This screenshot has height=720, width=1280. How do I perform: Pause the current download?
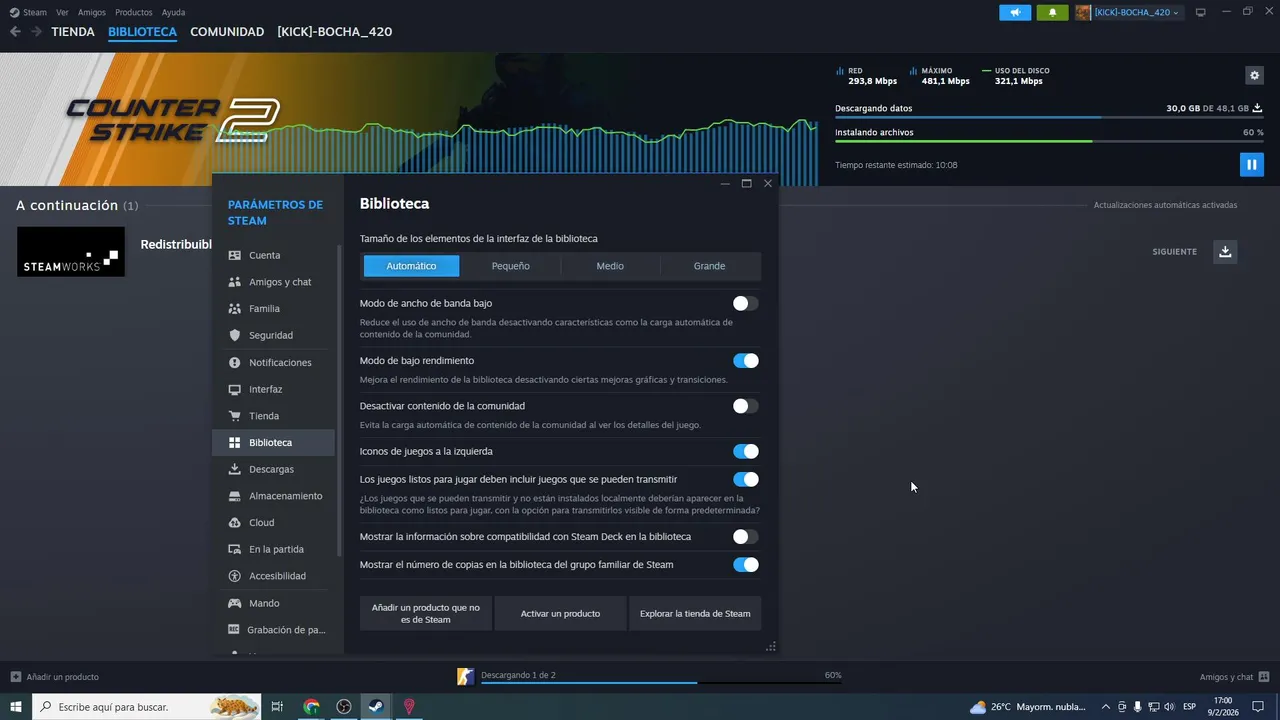[1251, 164]
